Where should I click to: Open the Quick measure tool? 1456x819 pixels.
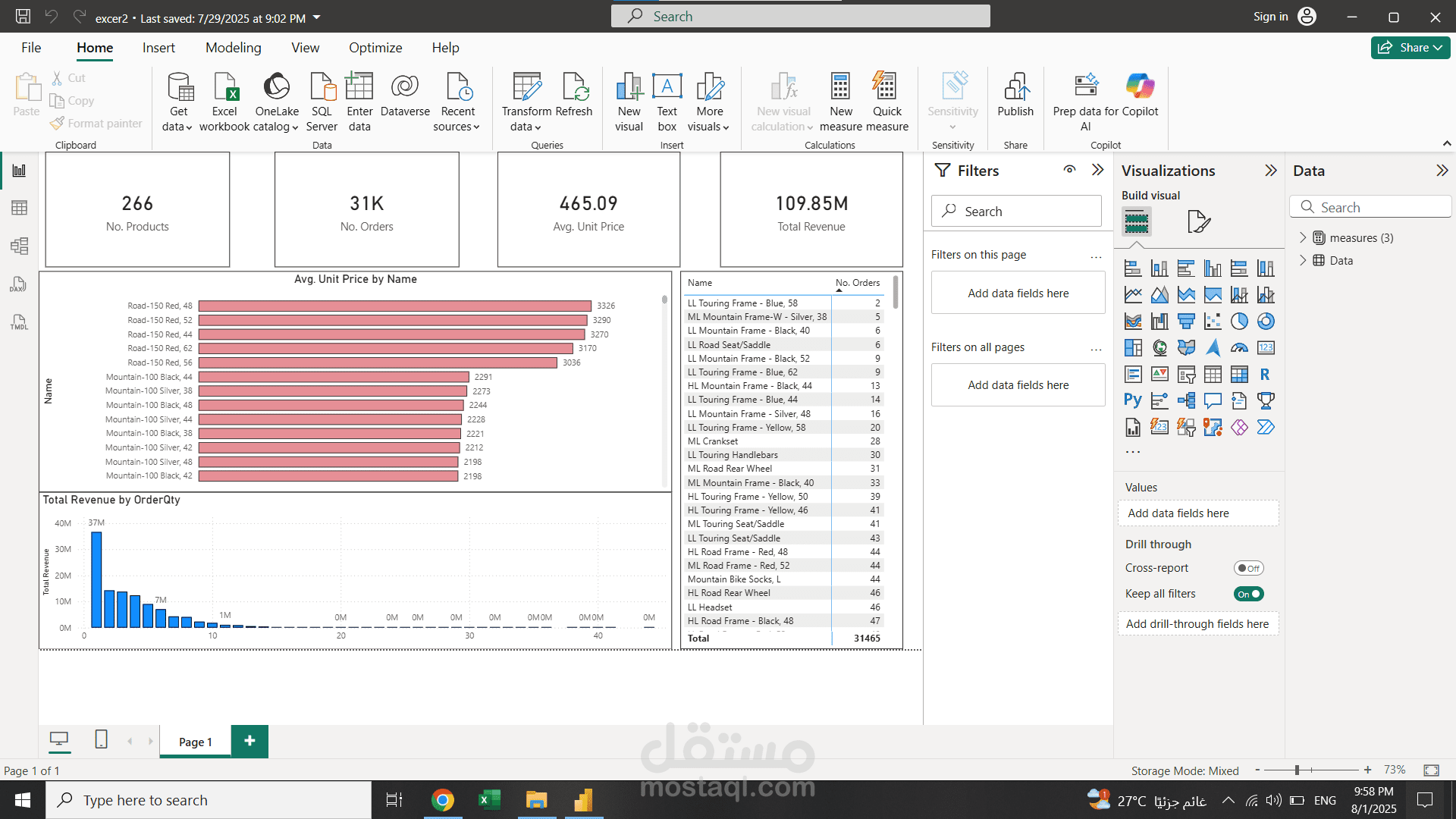886,101
